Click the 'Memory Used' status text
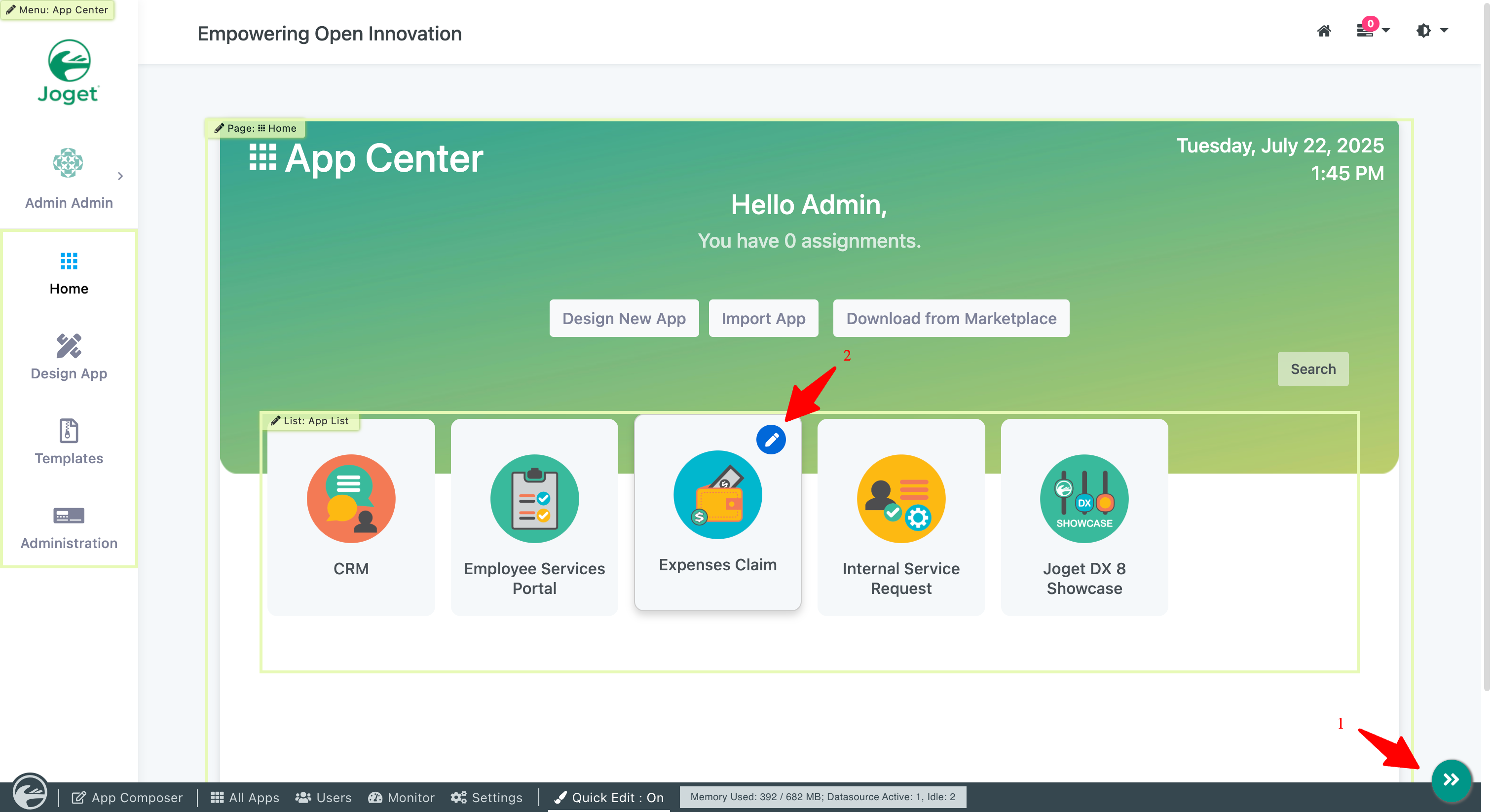Screen dimensions: 1492x812 tap(822, 797)
